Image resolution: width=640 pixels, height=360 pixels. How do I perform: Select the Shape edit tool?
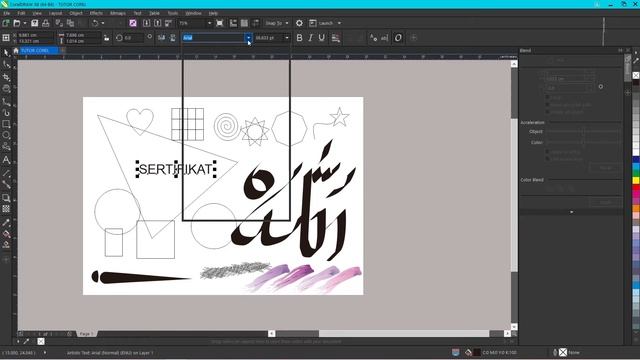6,65
